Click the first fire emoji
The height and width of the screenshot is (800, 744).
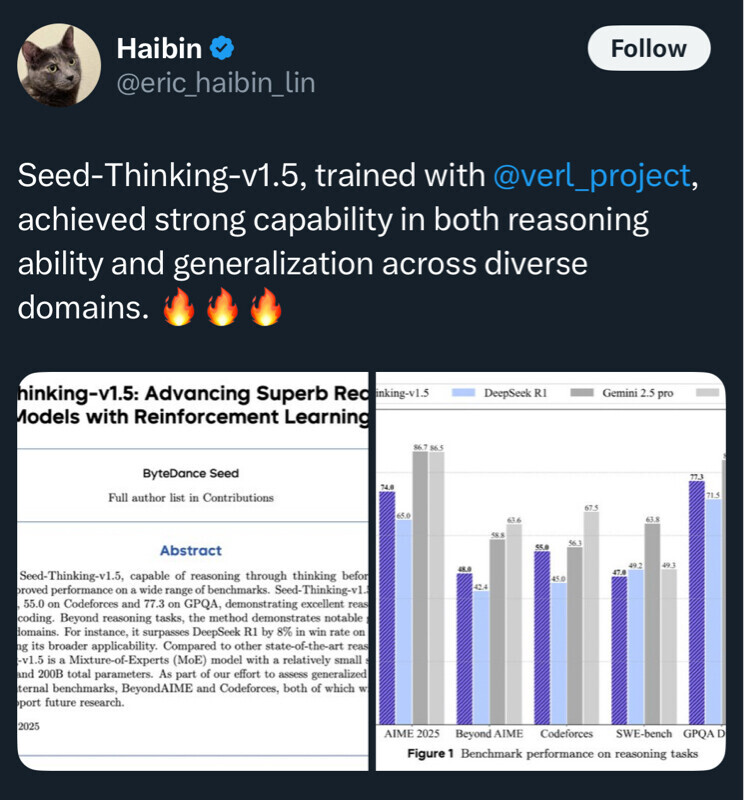177,307
